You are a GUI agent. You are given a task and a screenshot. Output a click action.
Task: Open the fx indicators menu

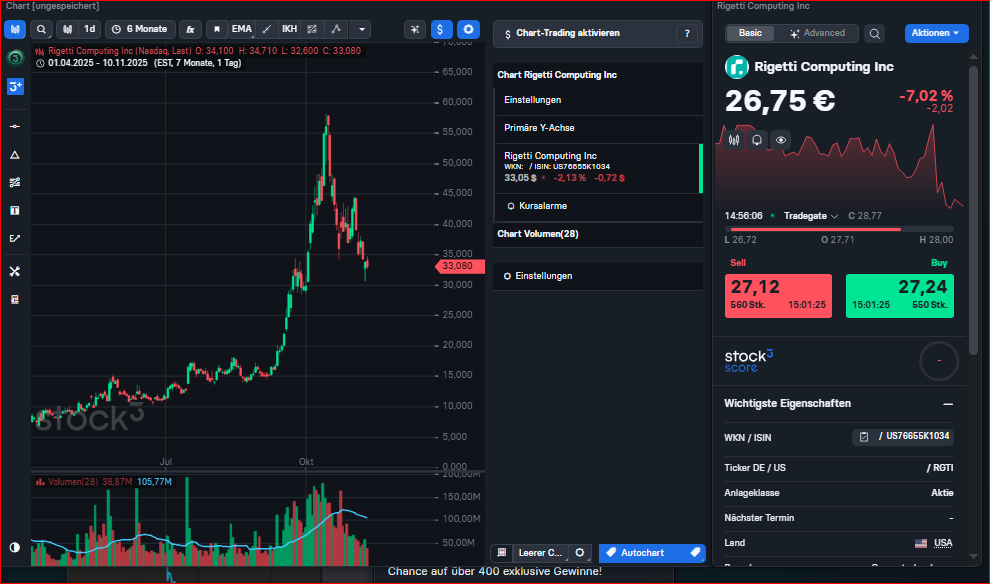pos(190,29)
